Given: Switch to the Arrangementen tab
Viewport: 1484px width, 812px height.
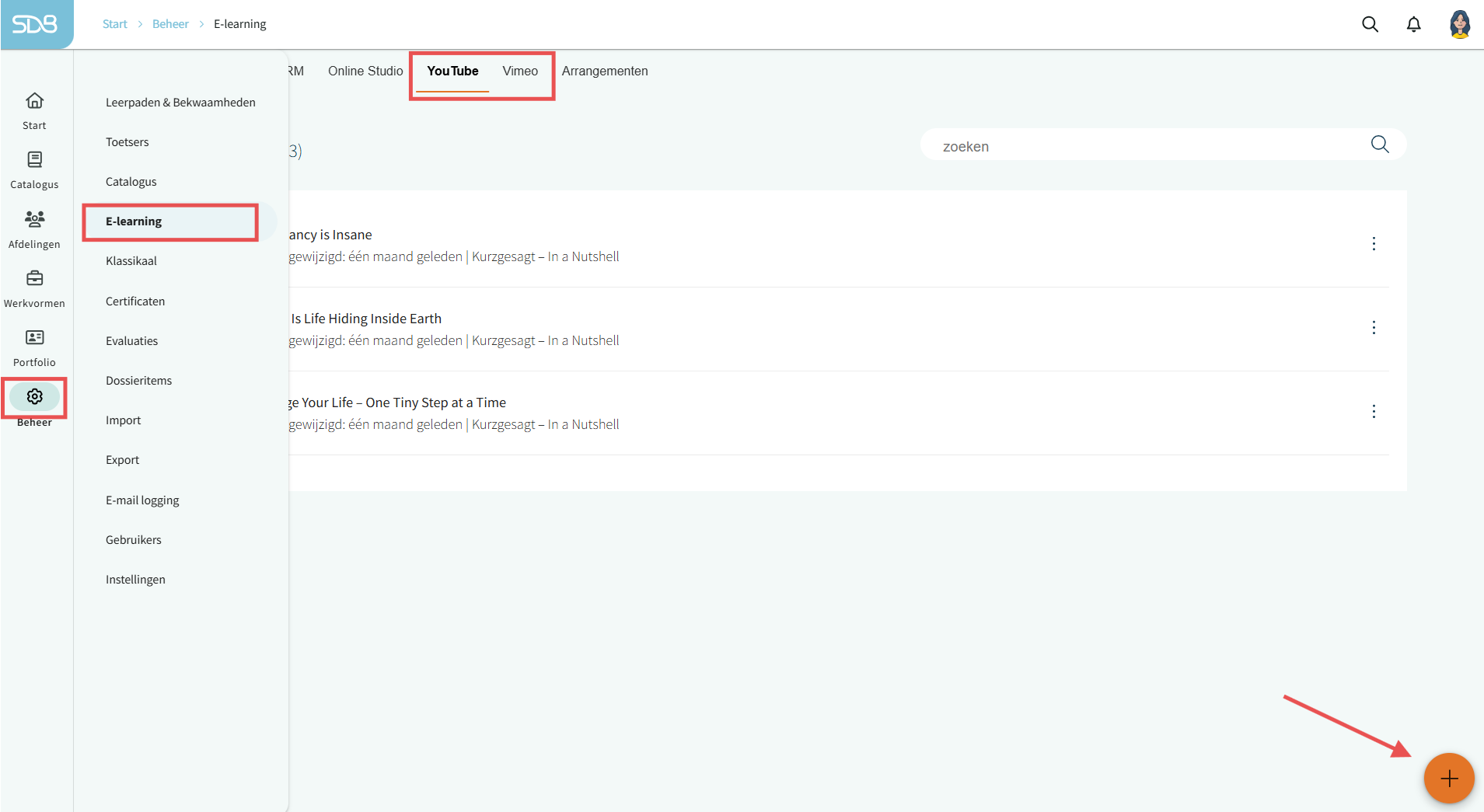Looking at the screenshot, I should (x=604, y=71).
